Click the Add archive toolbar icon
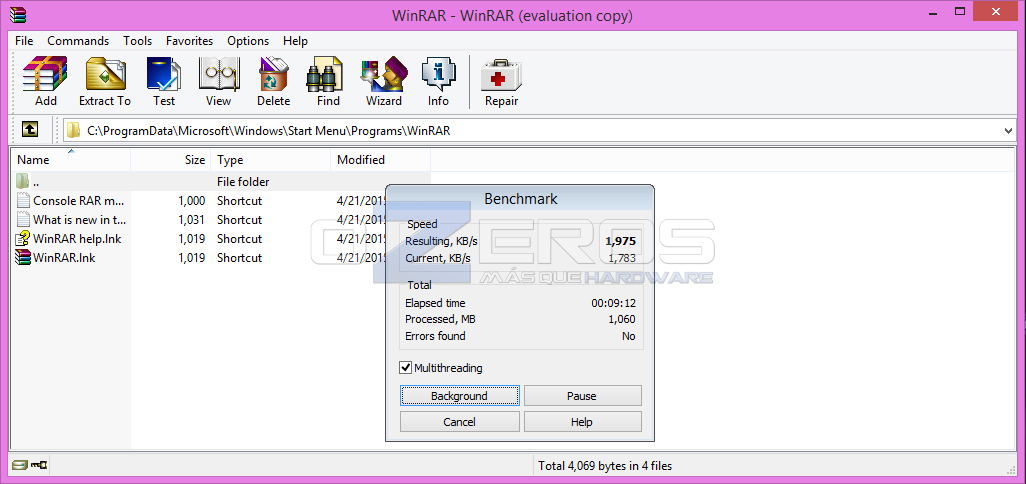This screenshot has width=1026, height=484. coord(45,74)
